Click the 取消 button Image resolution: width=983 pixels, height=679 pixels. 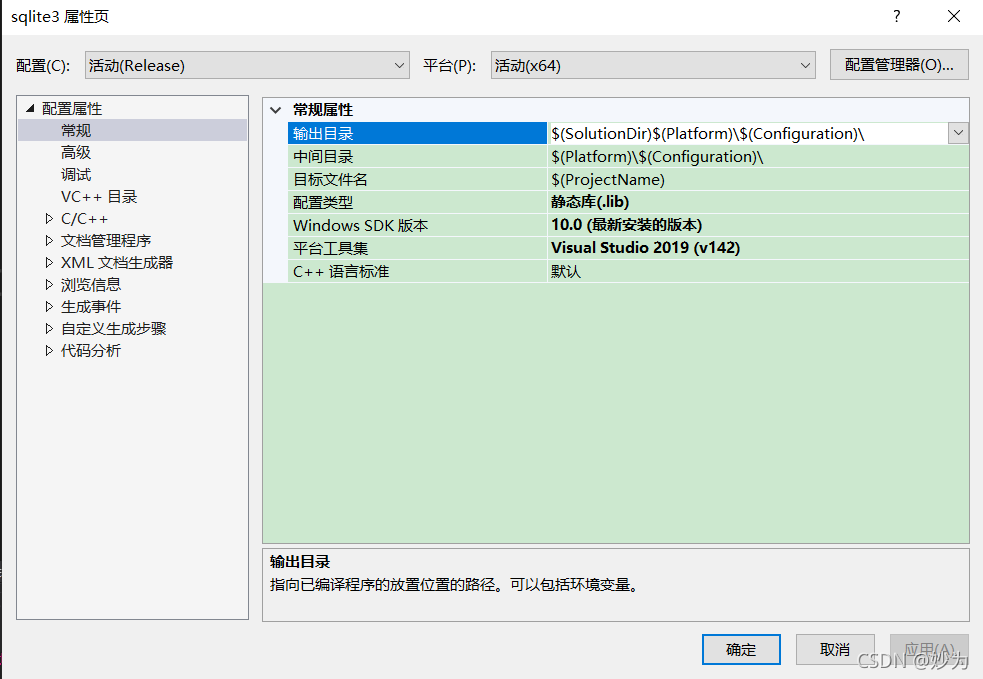tap(835, 650)
